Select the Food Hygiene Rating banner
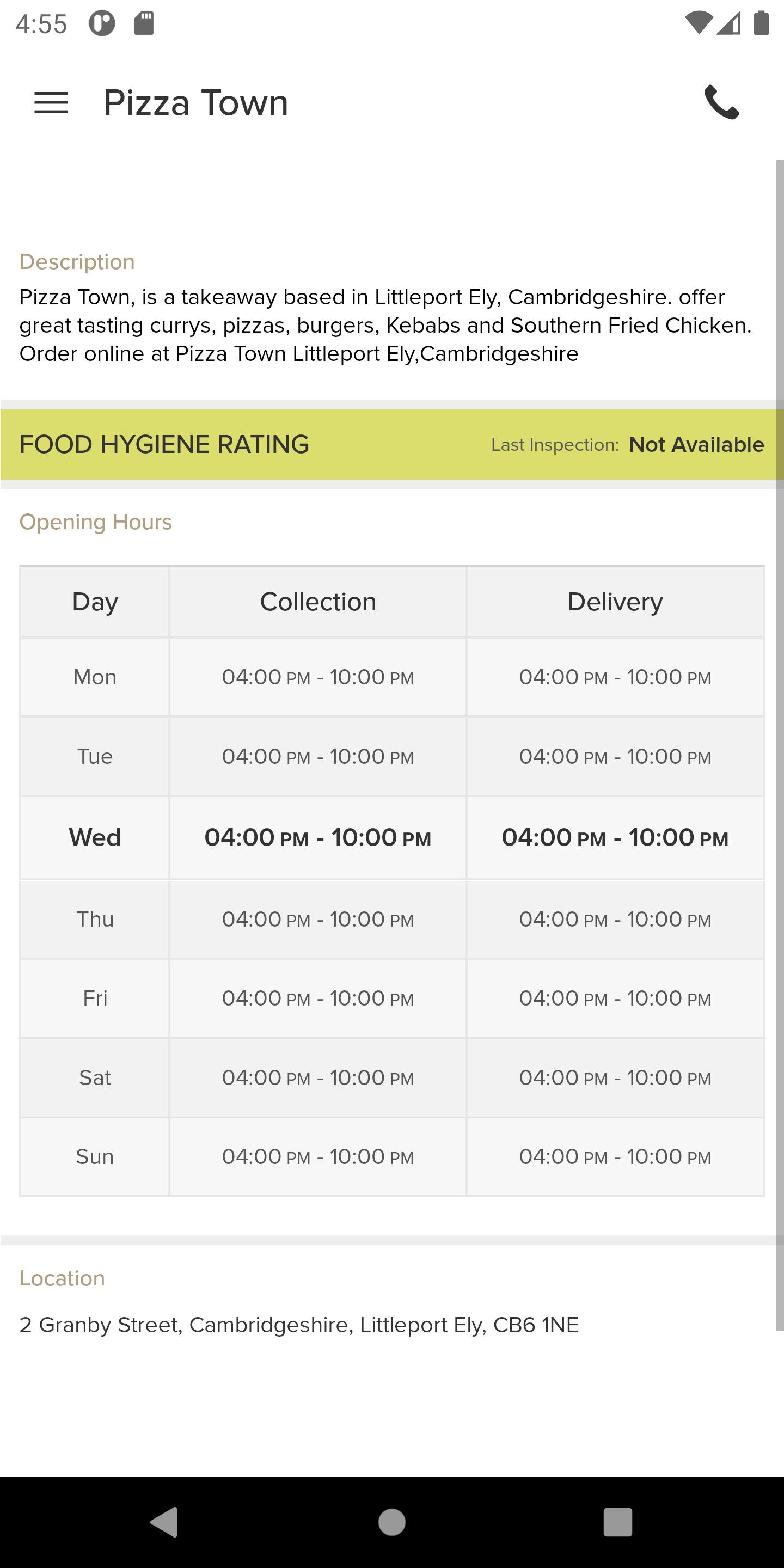This screenshot has width=784, height=1568. [x=391, y=444]
